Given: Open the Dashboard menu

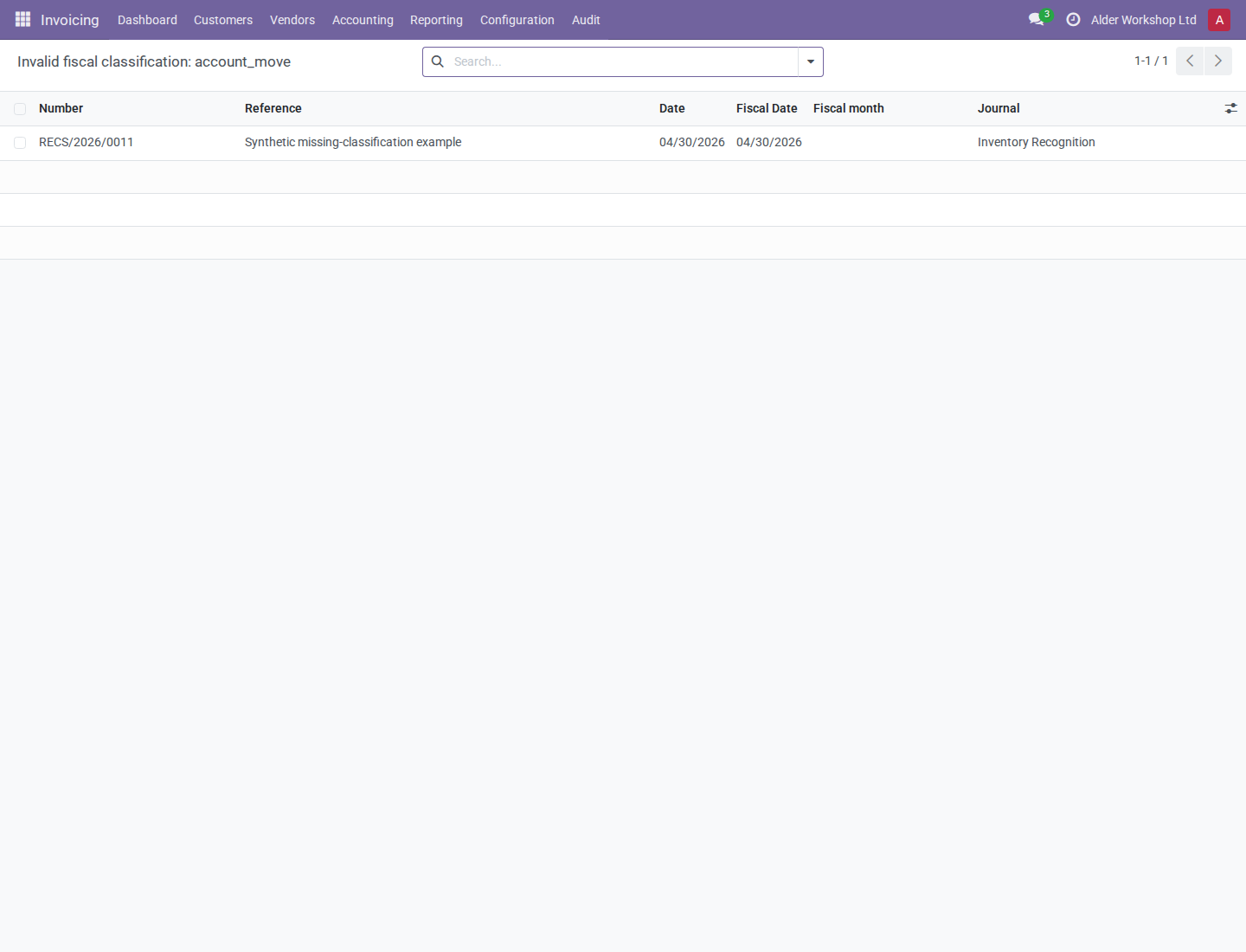Looking at the screenshot, I should pos(147,20).
